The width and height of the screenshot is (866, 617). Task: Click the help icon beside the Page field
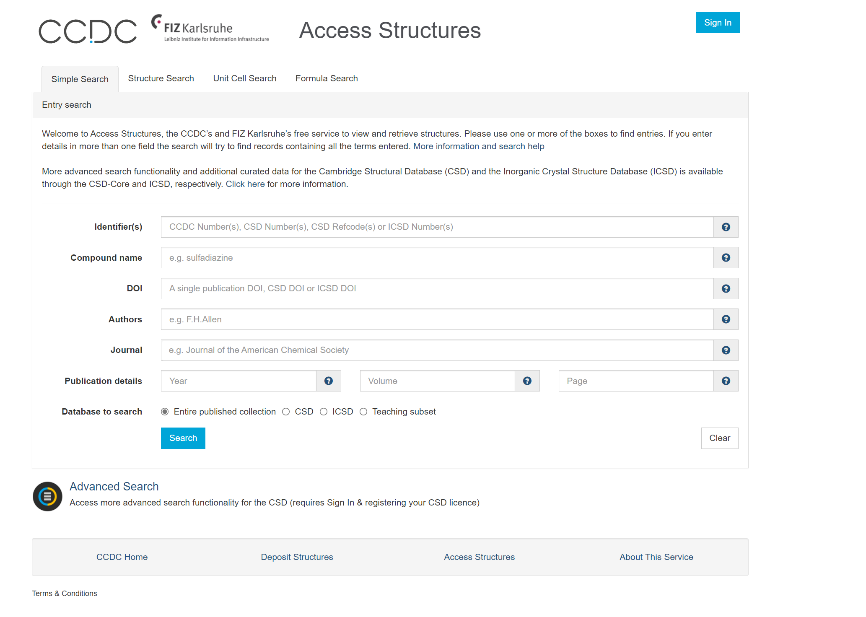tap(726, 381)
